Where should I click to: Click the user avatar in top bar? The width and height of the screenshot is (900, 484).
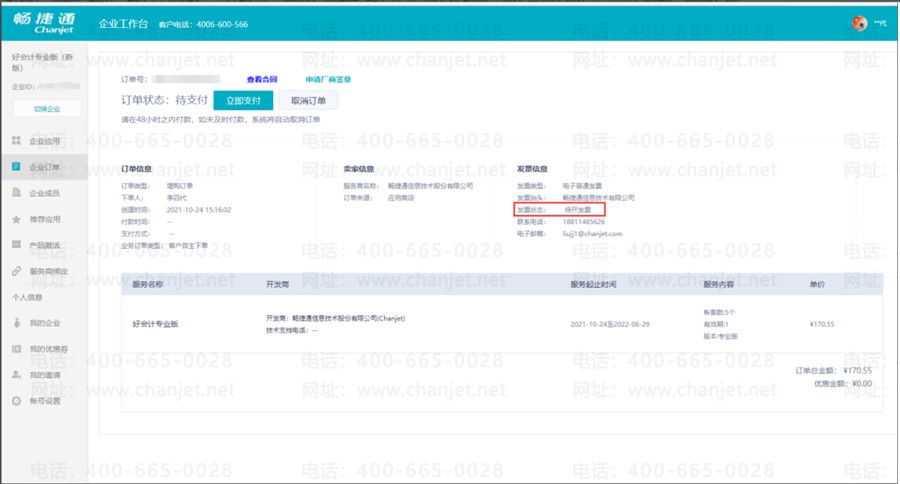(859, 24)
